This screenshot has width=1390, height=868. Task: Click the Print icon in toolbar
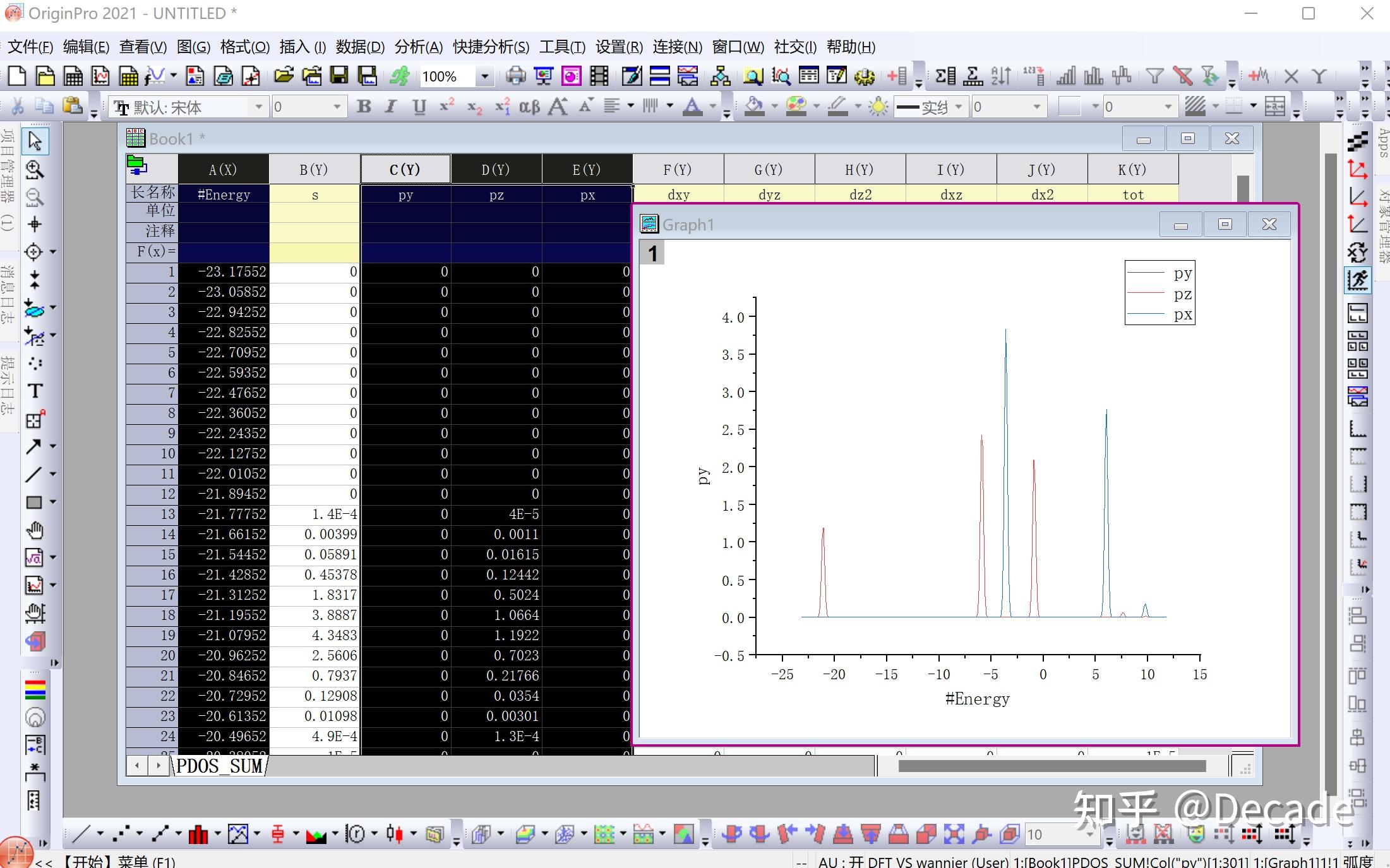coord(515,76)
